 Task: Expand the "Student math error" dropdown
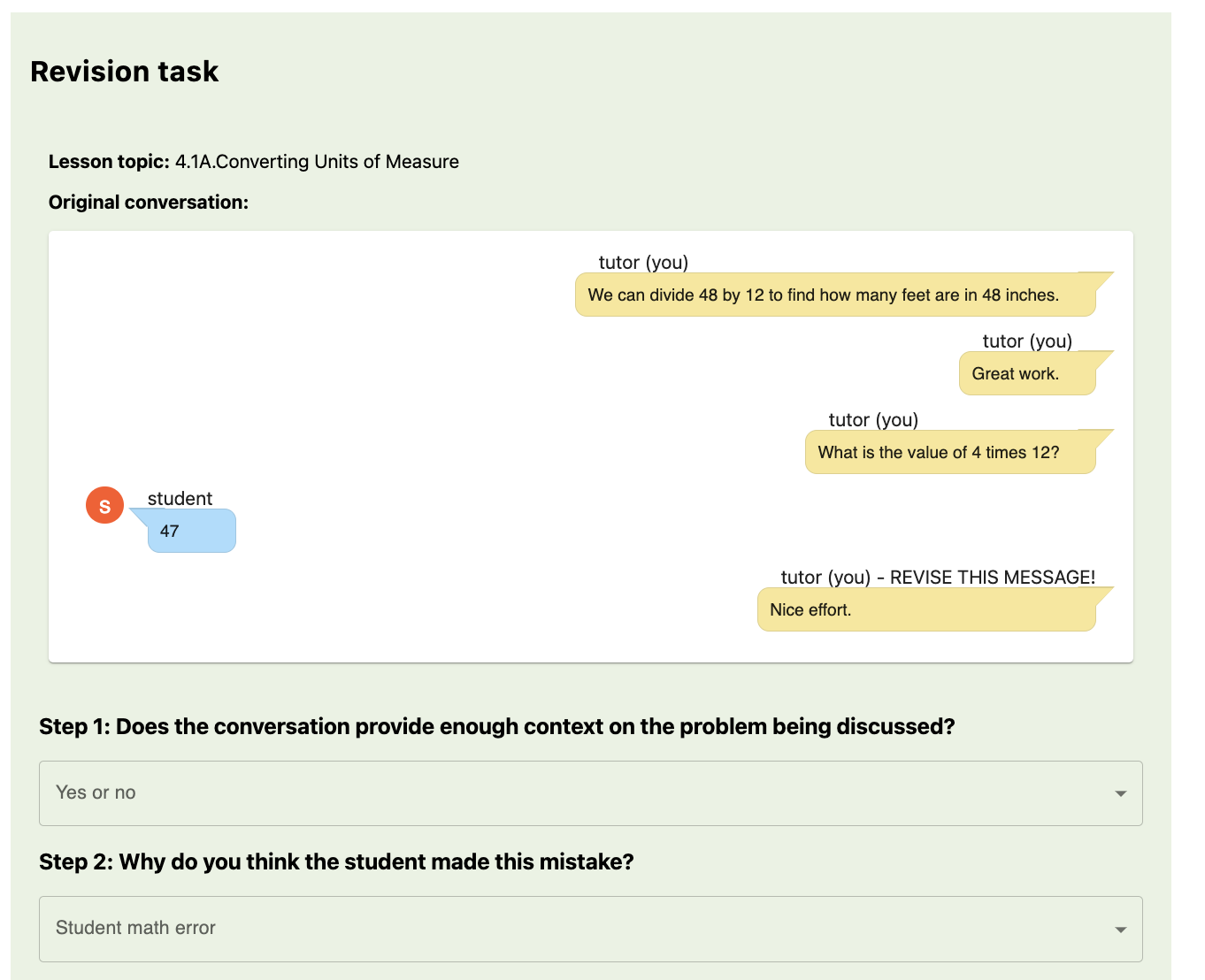(590, 929)
